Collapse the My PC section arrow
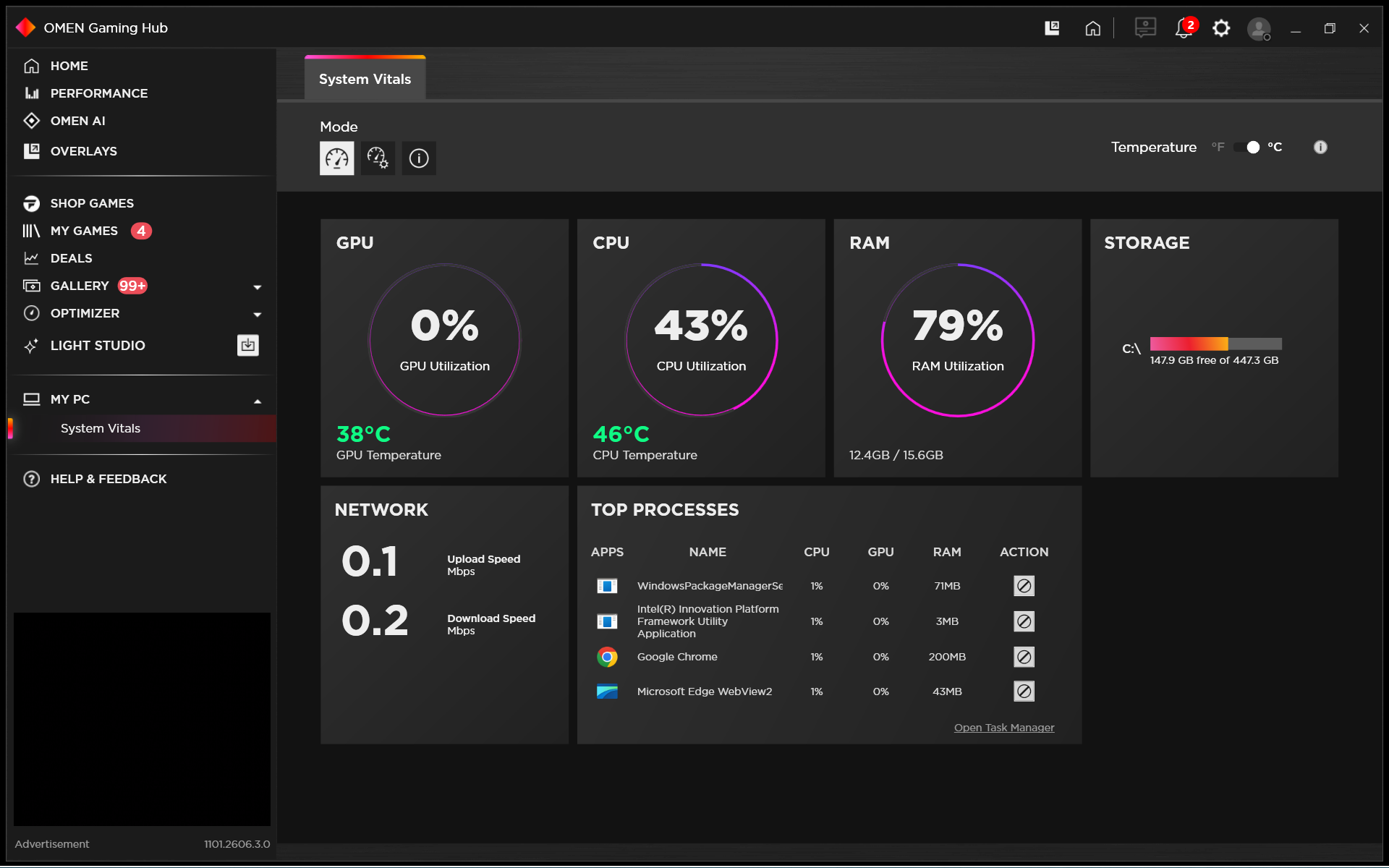Screen dimensions: 1389x868 [258, 401]
